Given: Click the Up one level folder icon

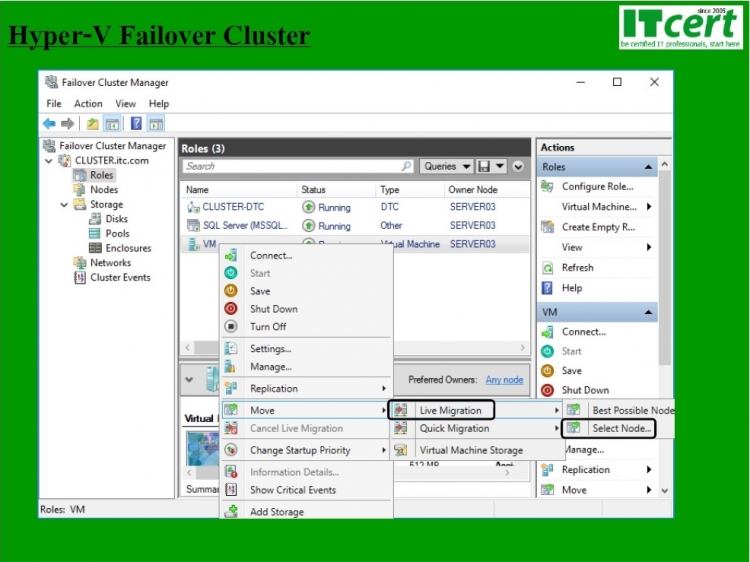Looking at the screenshot, I should coord(92,124).
